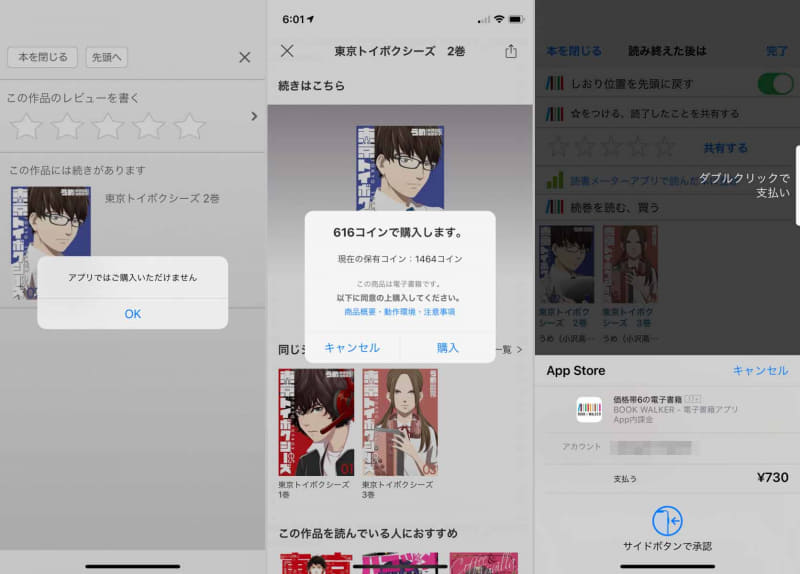Click 東京トイボクシーズ 2巻 title text in left screen
The height and width of the screenshot is (574, 800).
(x=162, y=198)
